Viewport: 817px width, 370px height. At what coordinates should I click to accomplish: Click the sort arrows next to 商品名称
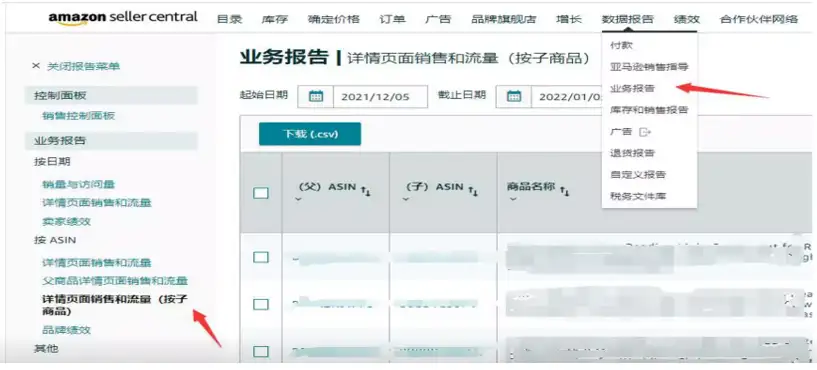[565, 190]
